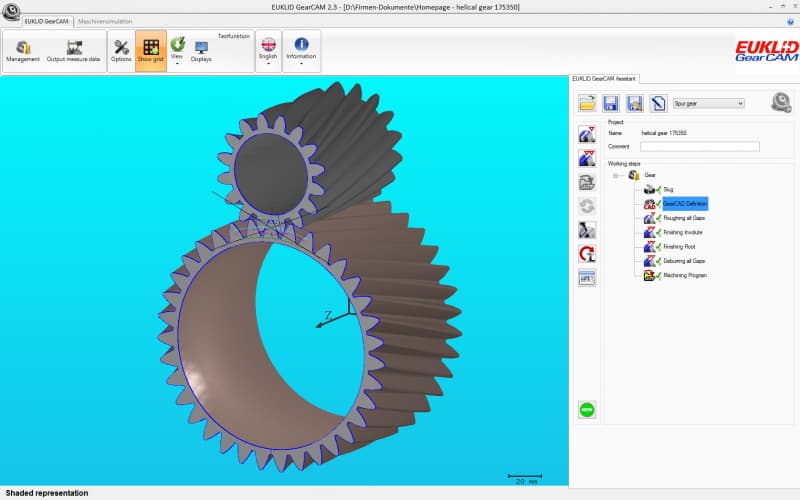Image resolution: width=800 pixels, height=500 pixels.
Task: Click the 'Working steps' group label
Action: click(x=623, y=164)
